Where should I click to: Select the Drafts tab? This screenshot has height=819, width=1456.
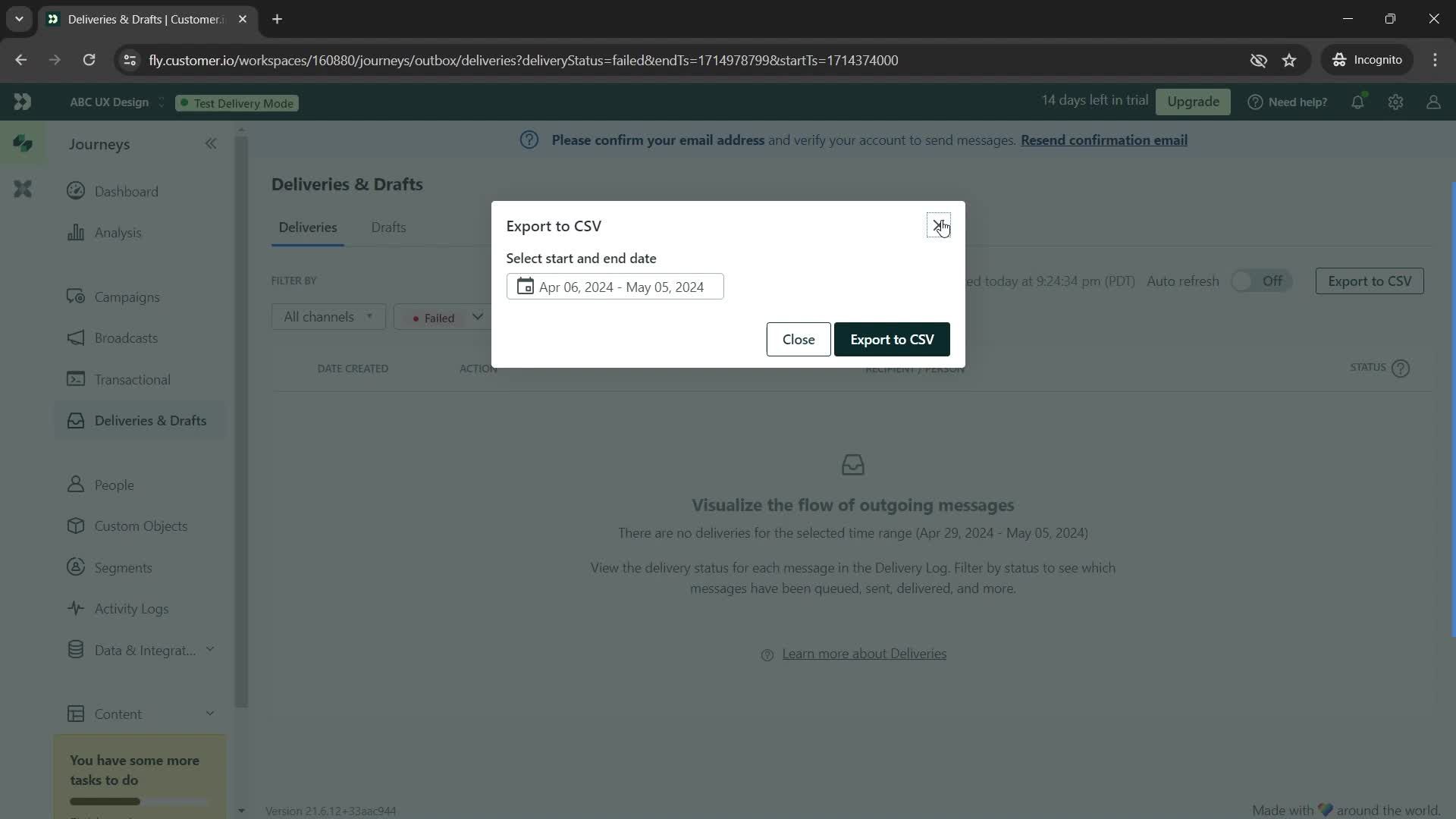pos(389,227)
